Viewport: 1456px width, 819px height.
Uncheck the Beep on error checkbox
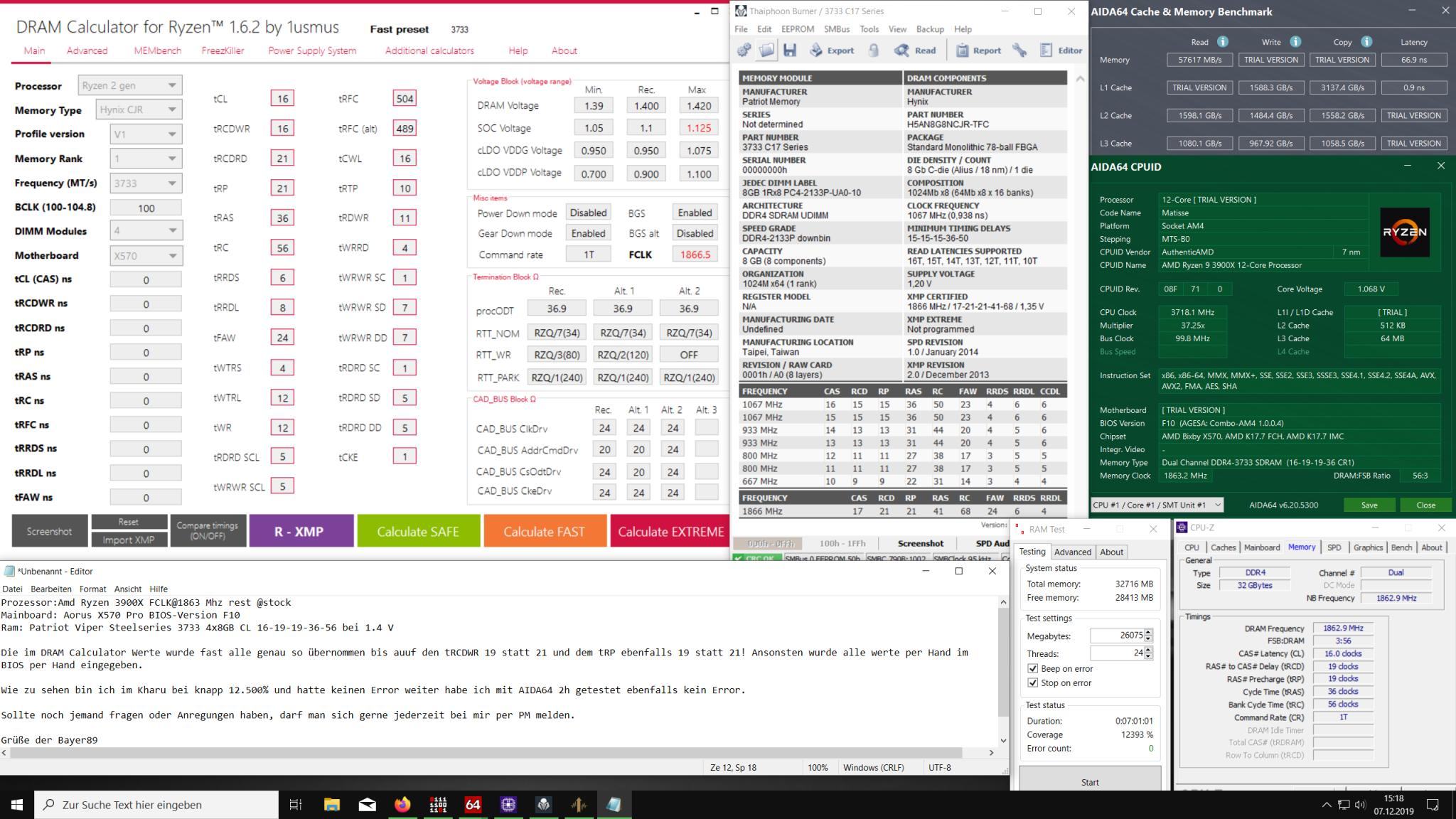point(1033,668)
